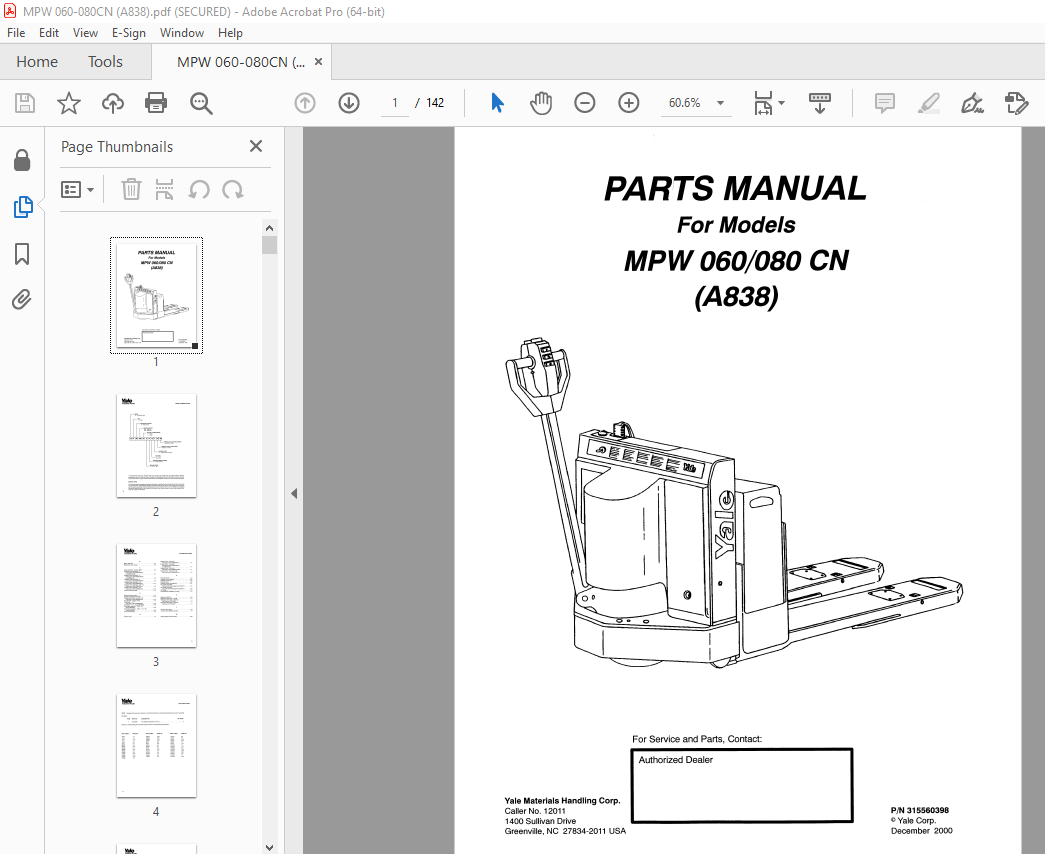View security settings lock icon

tap(22, 160)
